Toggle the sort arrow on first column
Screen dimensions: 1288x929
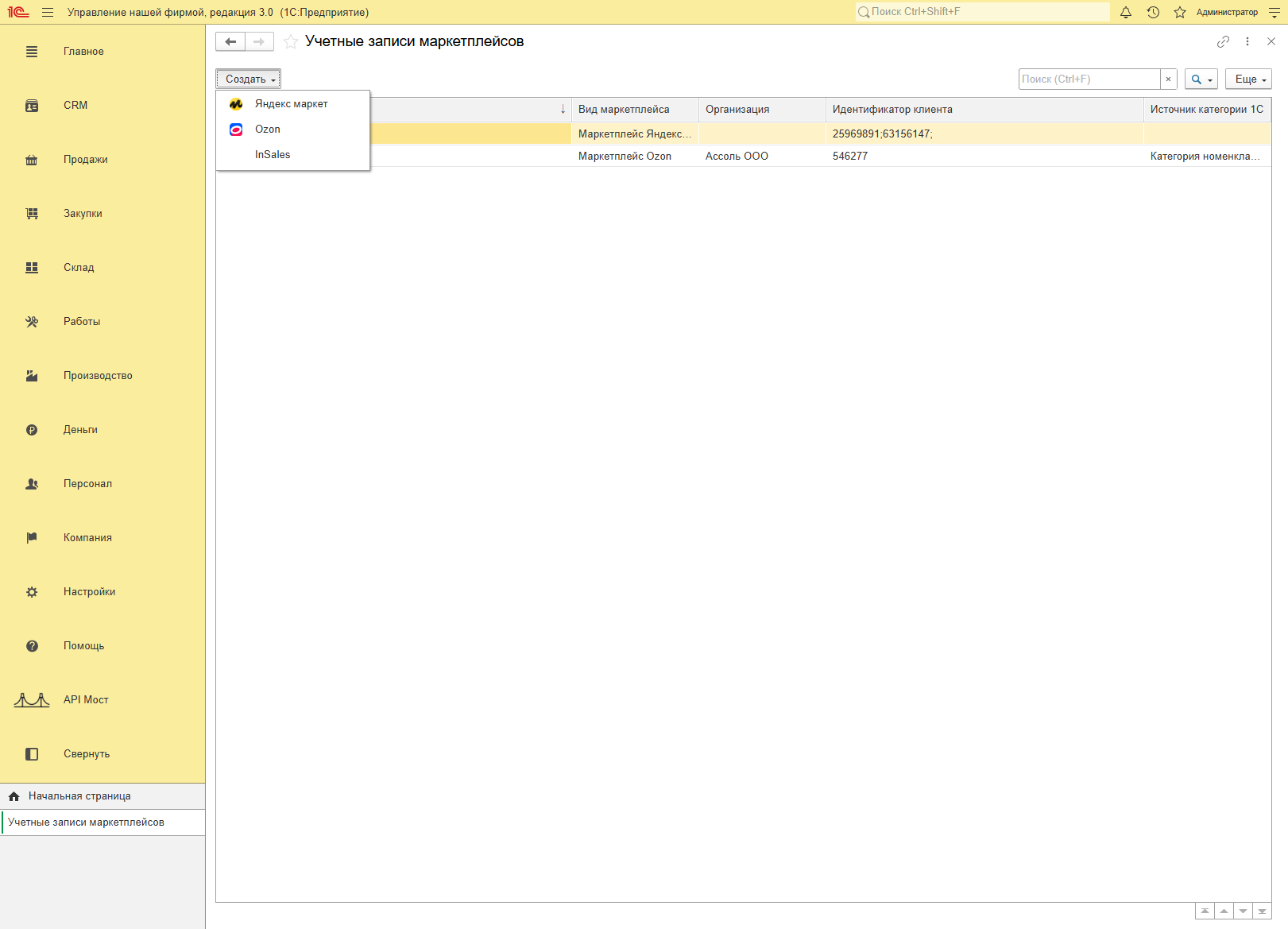tap(563, 110)
